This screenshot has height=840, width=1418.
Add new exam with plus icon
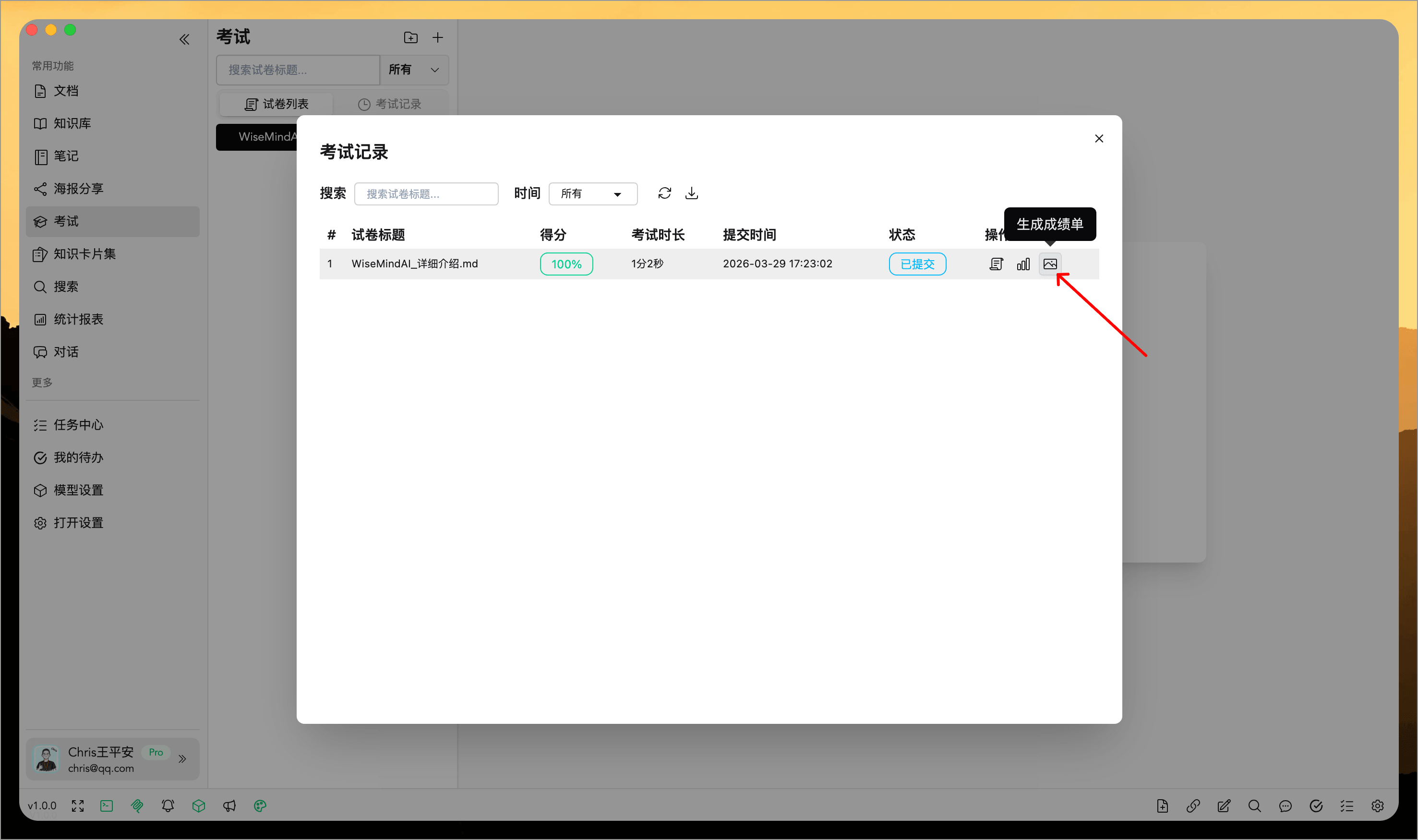437,38
